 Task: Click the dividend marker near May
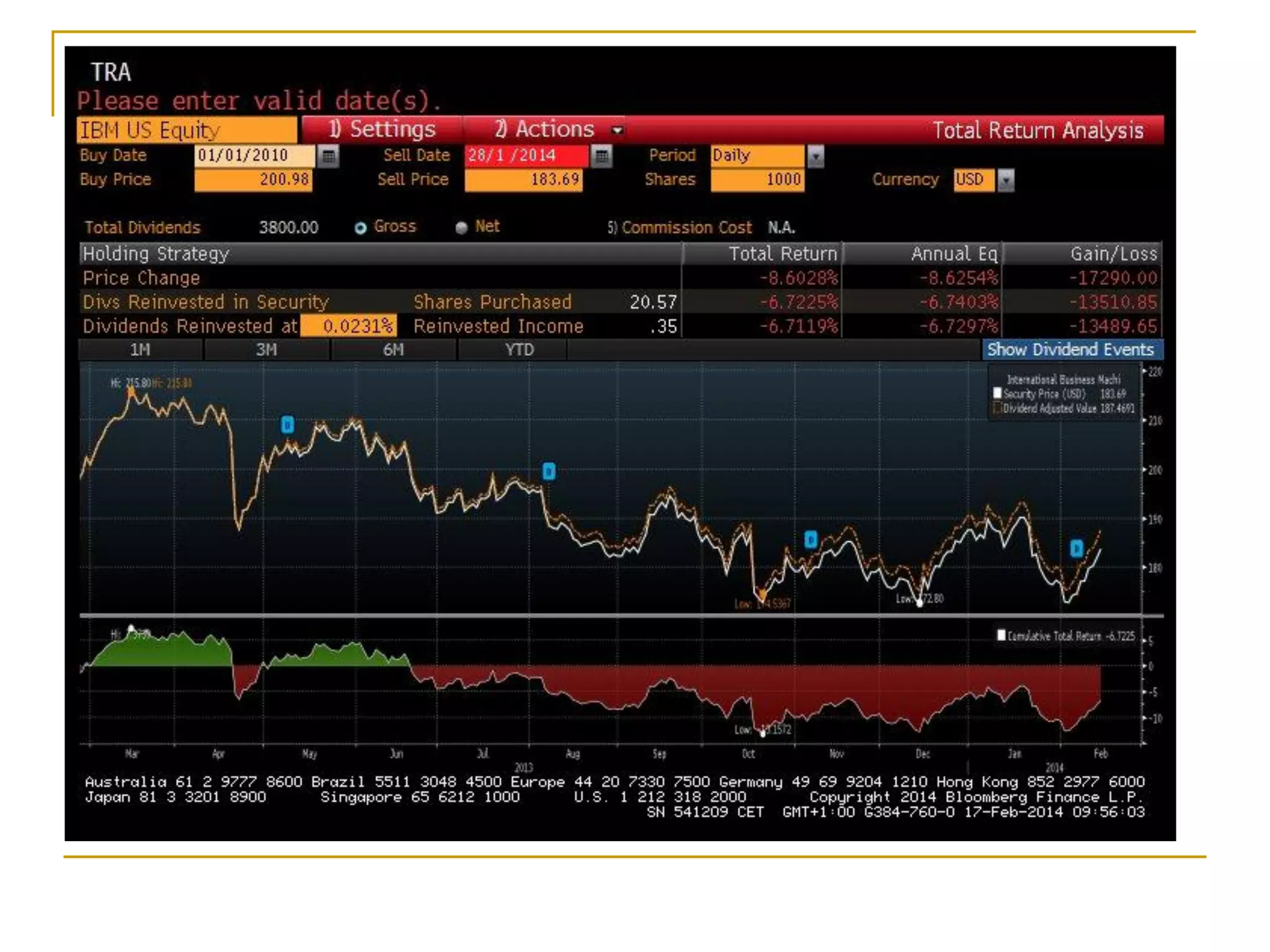[x=287, y=425]
